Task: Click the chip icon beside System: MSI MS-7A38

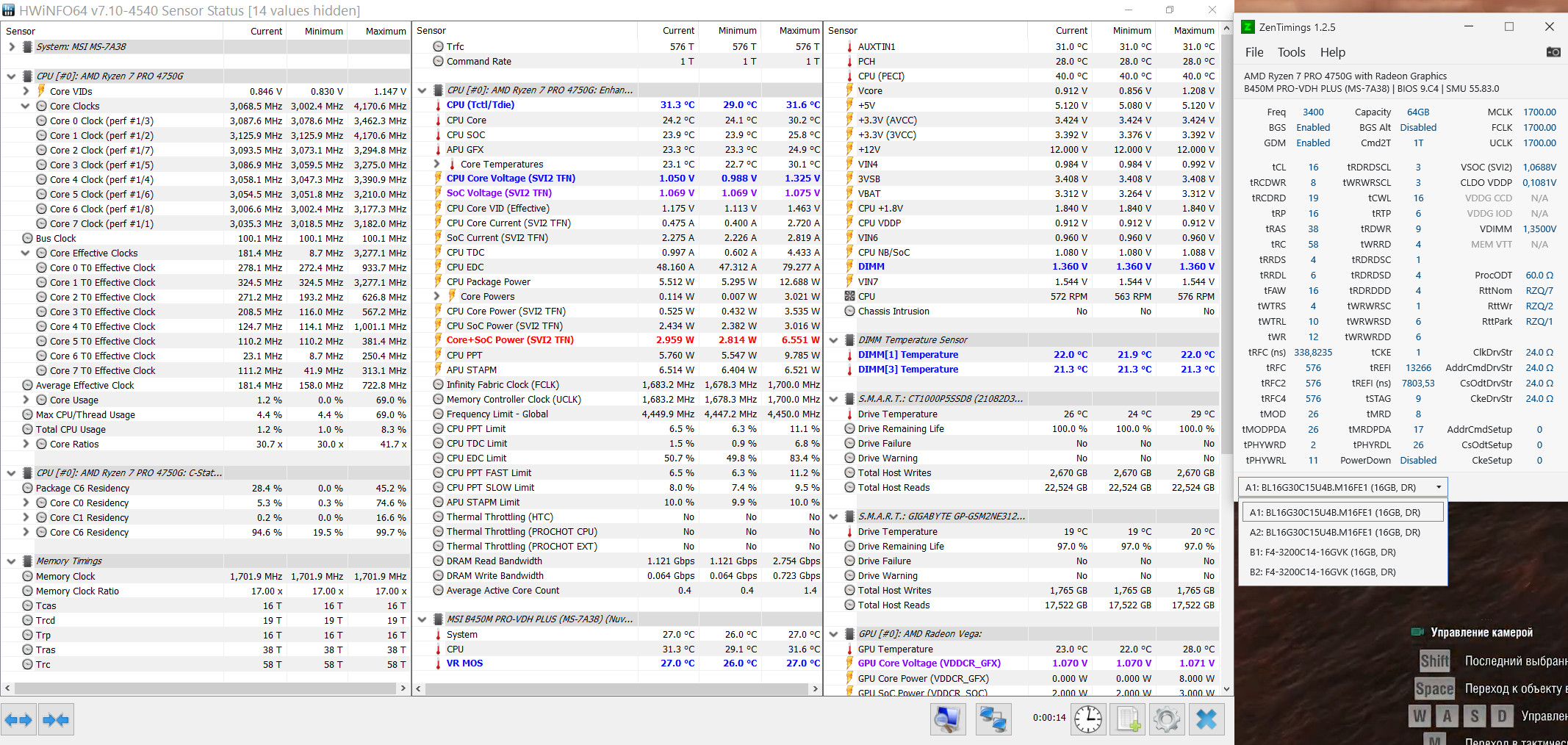Action: tap(27, 46)
